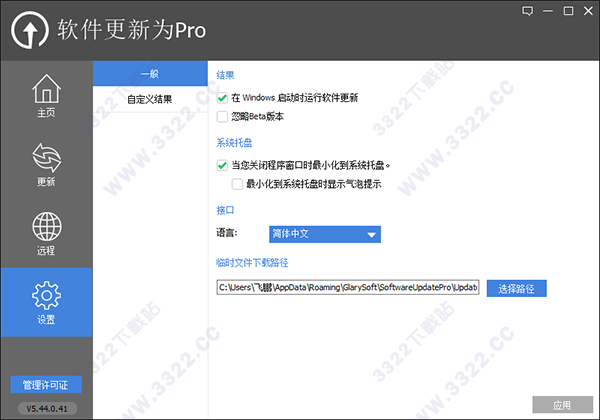The image size is (600, 420).
Task: Switch to the 一般 general tab
Action: pos(150,73)
